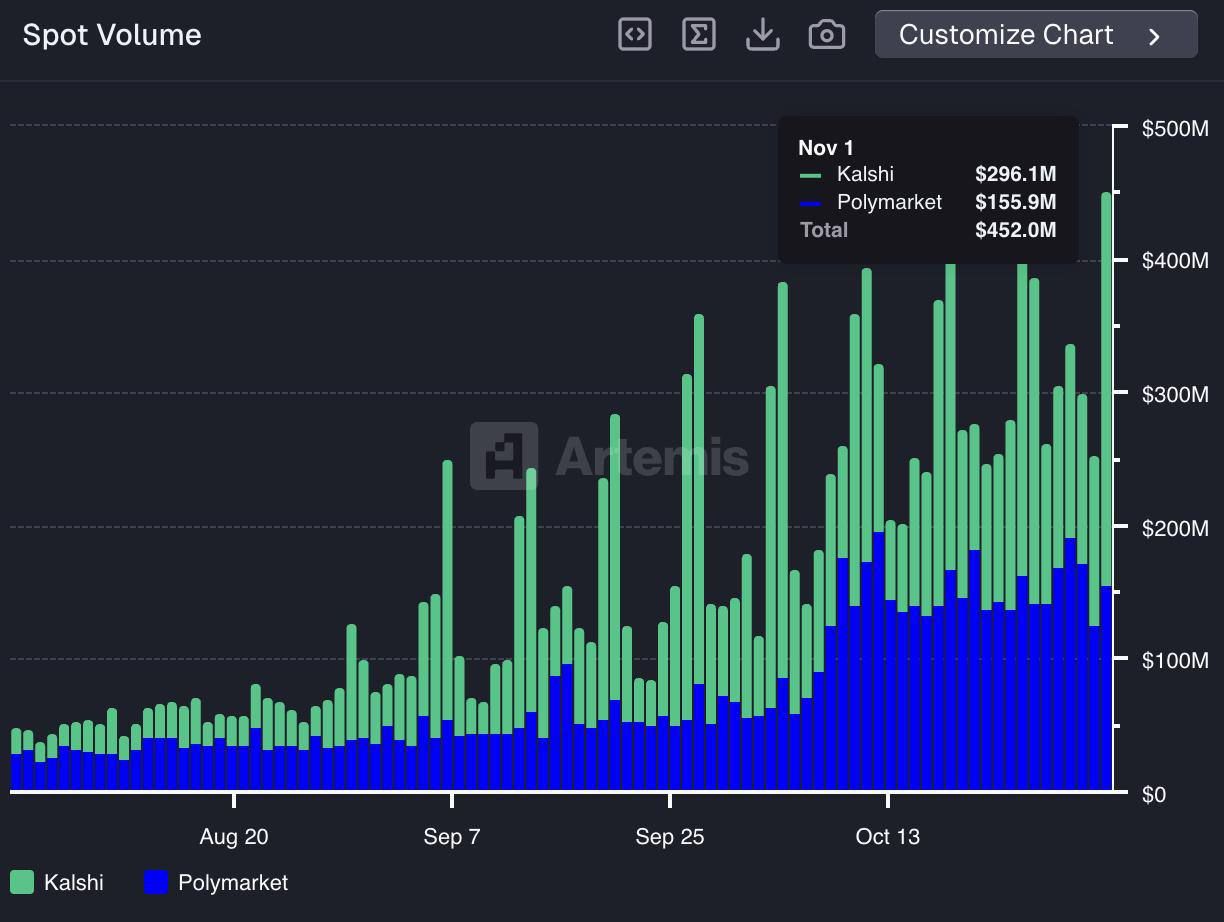Click the embed code icon
1224x922 pixels.
pos(635,35)
